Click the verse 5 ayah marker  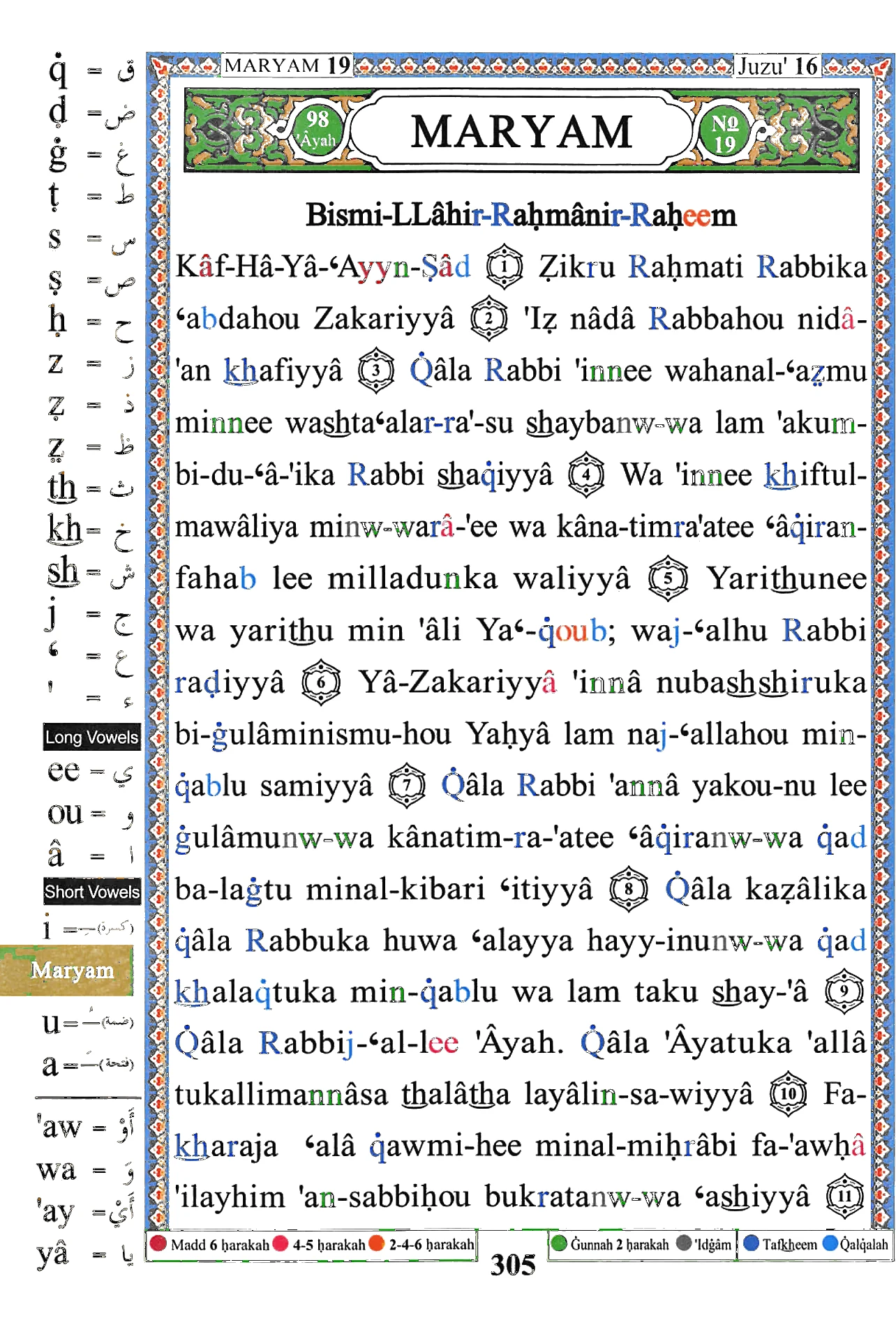(x=668, y=578)
